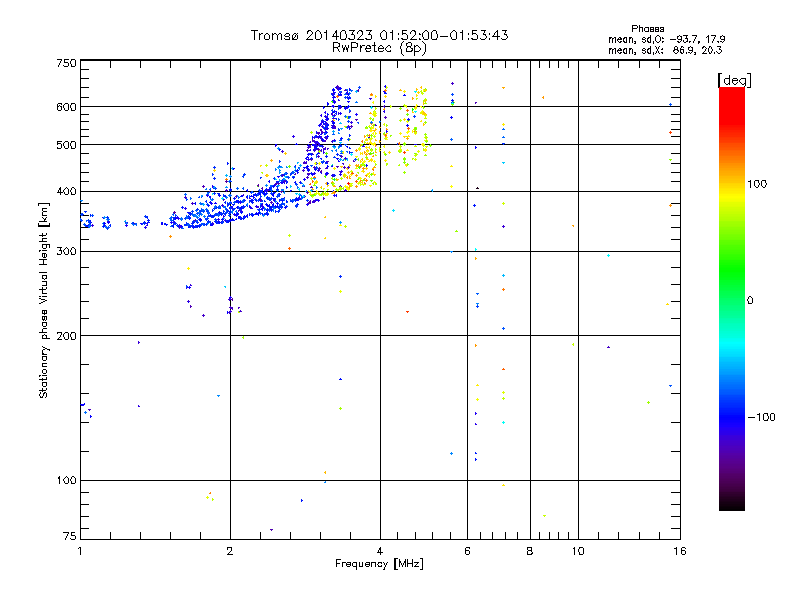Click the x-axis tick label '2'
Image resolution: width=800 pixels, height=600 pixels.
[x=230, y=551]
